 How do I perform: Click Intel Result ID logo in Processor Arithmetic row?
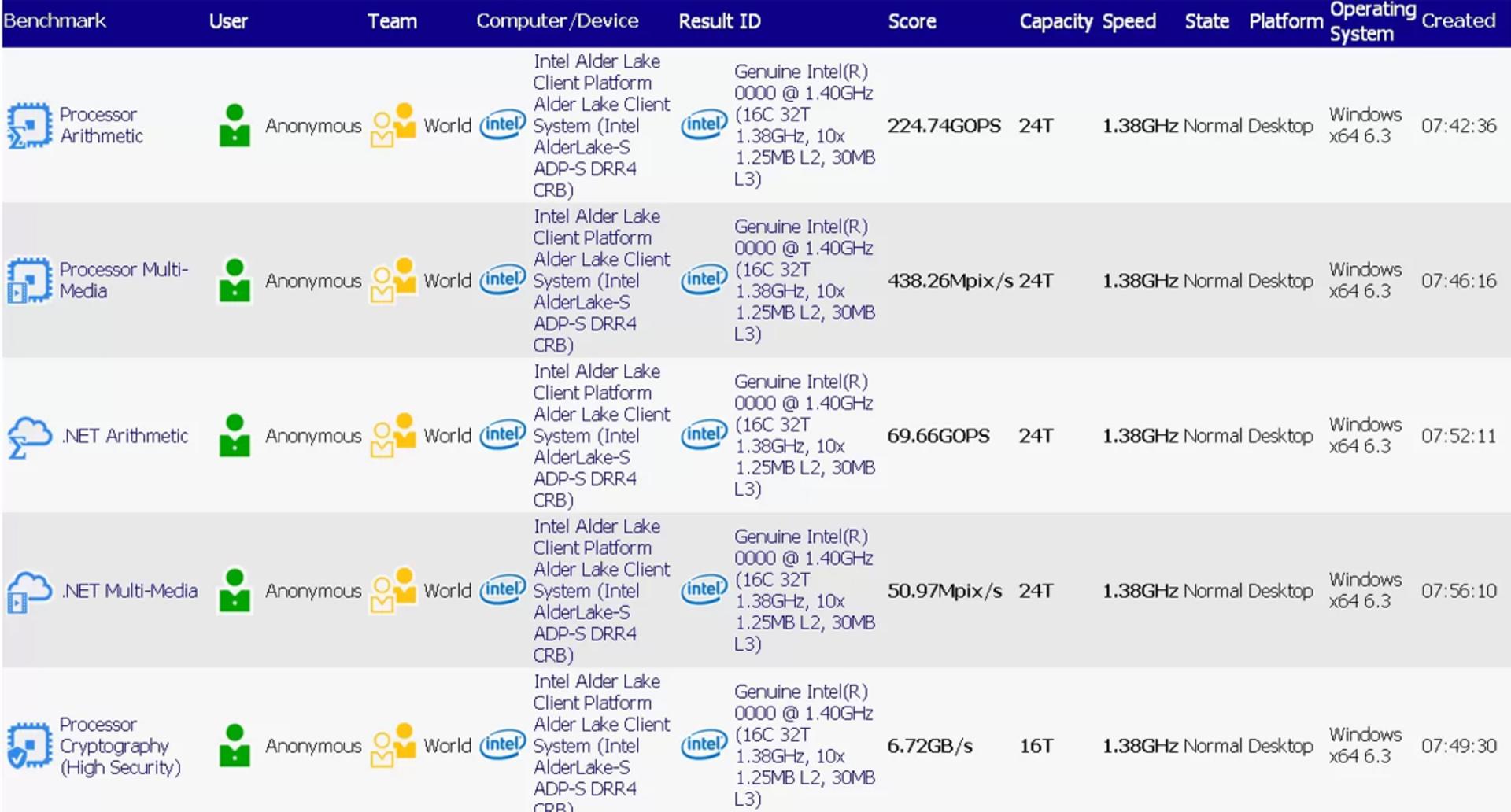pyautogui.click(x=704, y=124)
